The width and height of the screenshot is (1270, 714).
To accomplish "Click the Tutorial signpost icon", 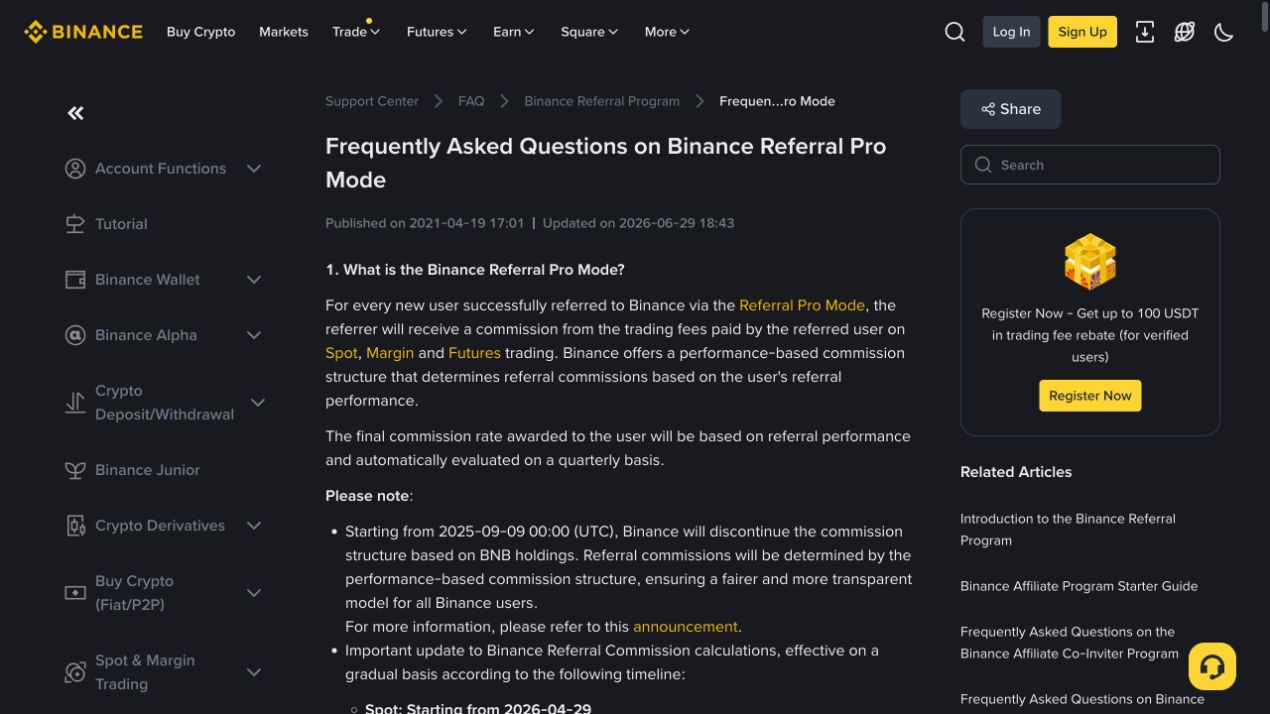I will [75, 224].
